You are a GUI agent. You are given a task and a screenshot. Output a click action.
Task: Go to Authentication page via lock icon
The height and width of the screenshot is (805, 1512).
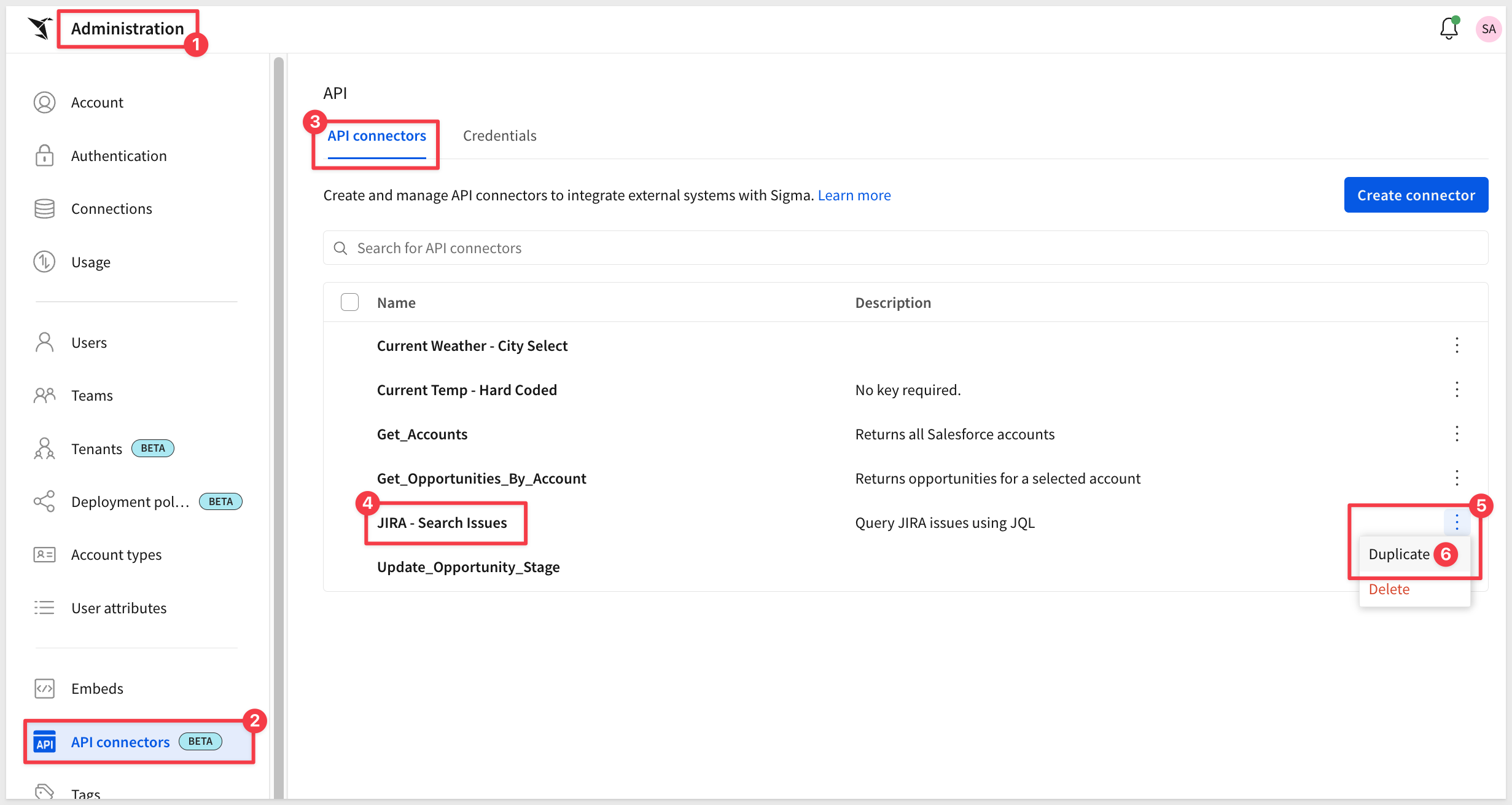coord(44,156)
